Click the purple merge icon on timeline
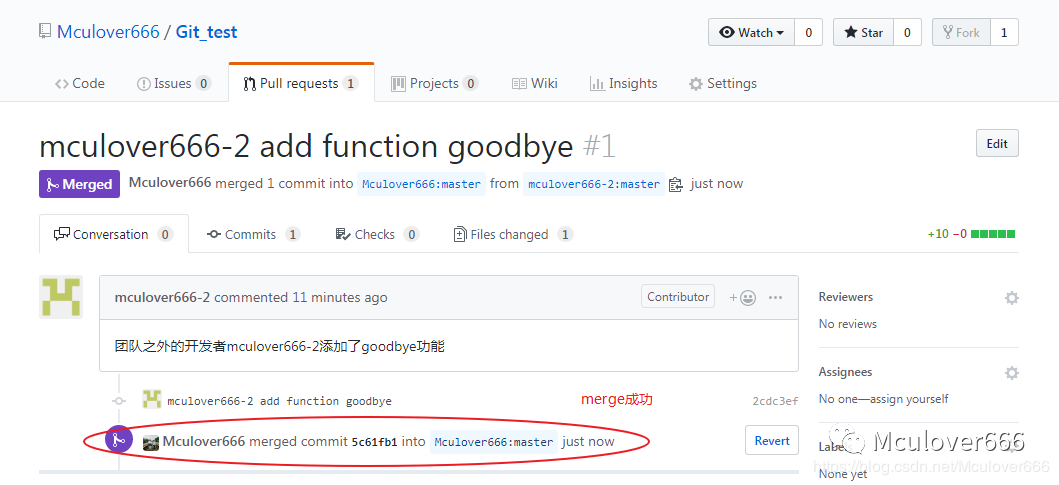Image resolution: width=1059 pixels, height=485 pixels. pyautogui.click(x=119, y=440)
